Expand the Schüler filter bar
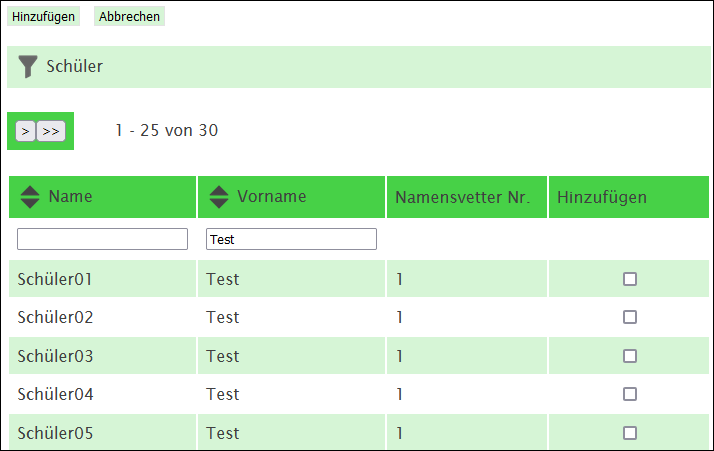 click(x=359, y=67)
